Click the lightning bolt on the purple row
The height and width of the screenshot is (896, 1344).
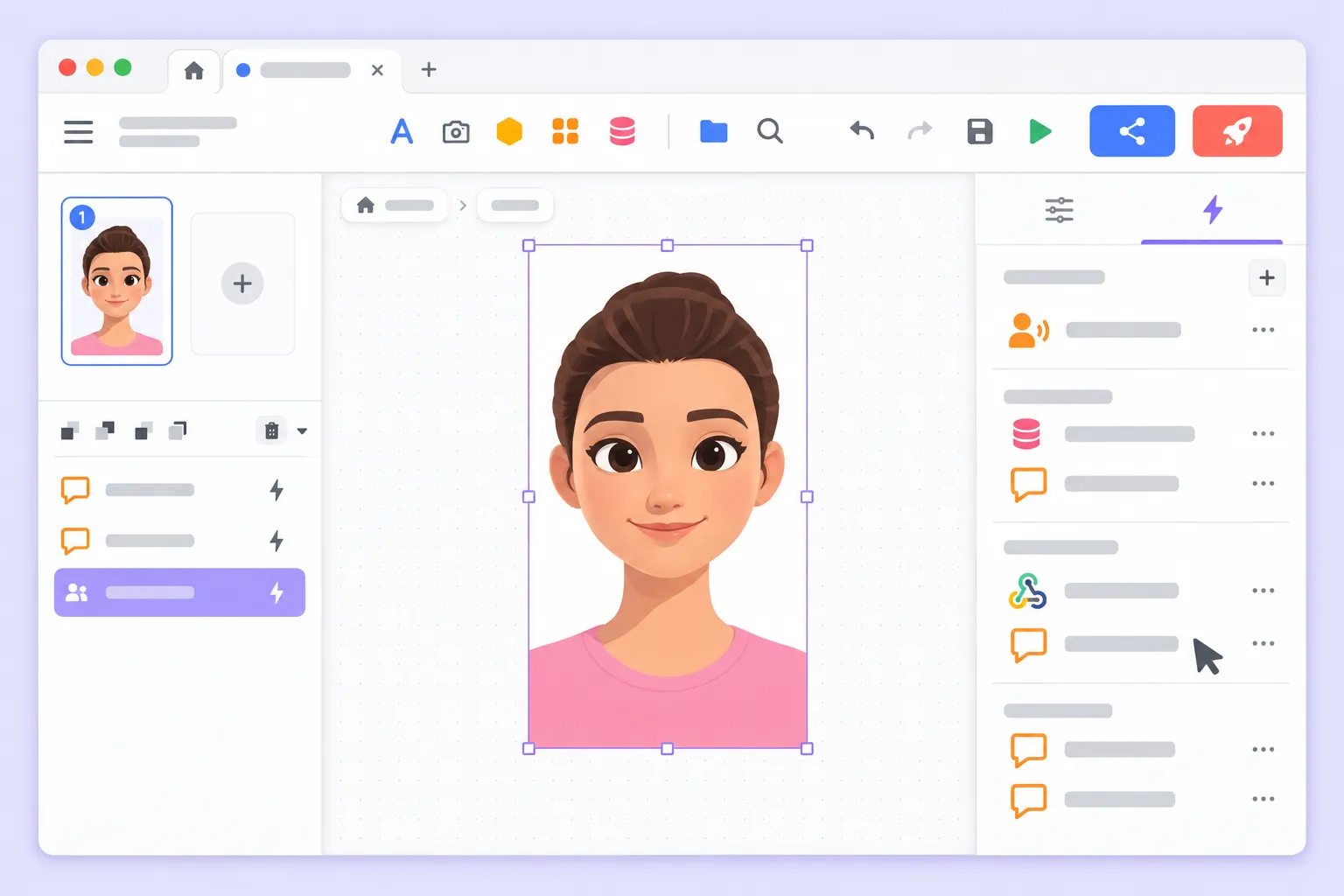coord(276,592)
